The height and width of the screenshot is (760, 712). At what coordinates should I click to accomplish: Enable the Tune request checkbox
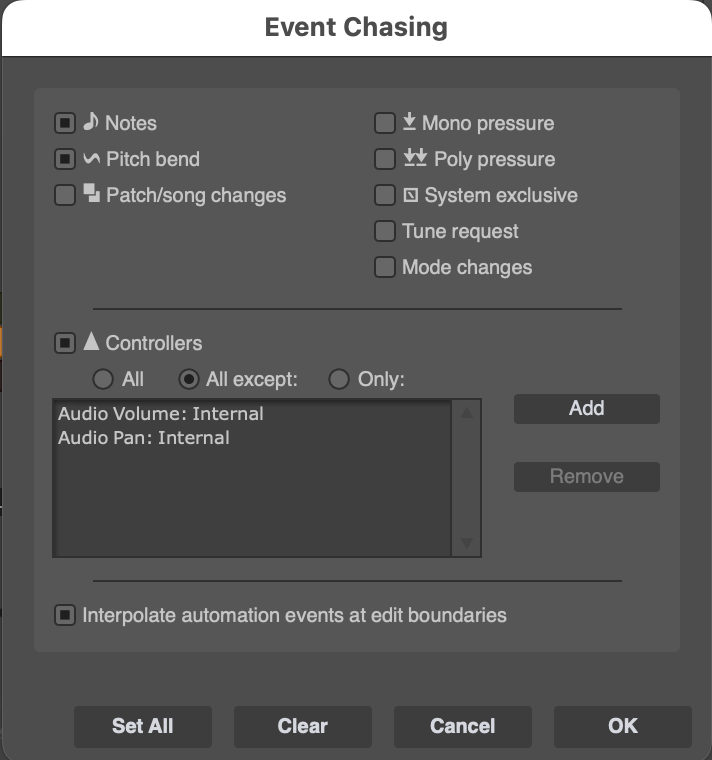click(x=384, y=231)
